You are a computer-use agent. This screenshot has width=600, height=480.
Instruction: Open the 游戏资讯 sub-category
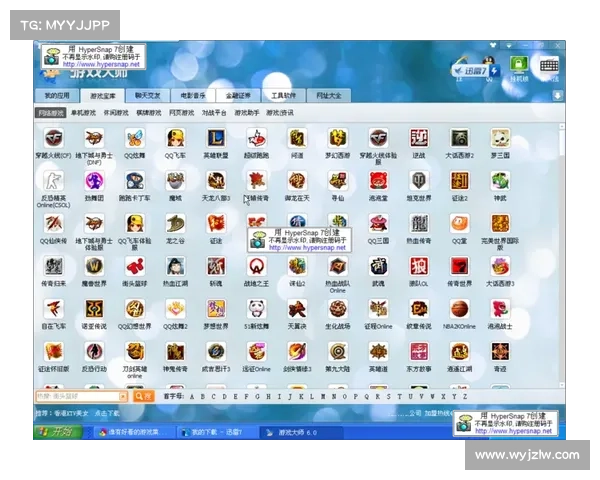tap(280, 113)
